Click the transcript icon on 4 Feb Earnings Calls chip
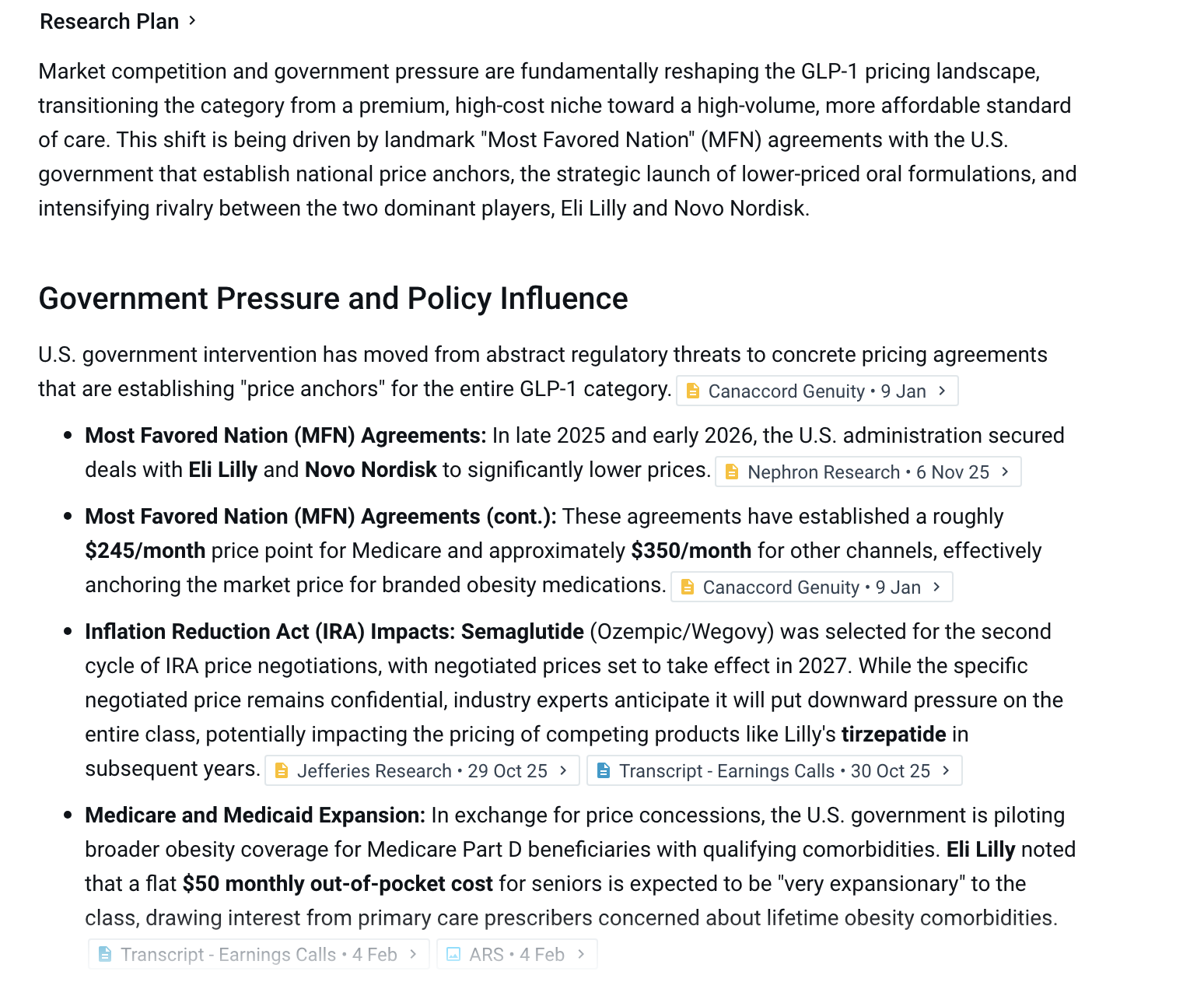The width and height of the screenshot is (1204, 982). 105,954
